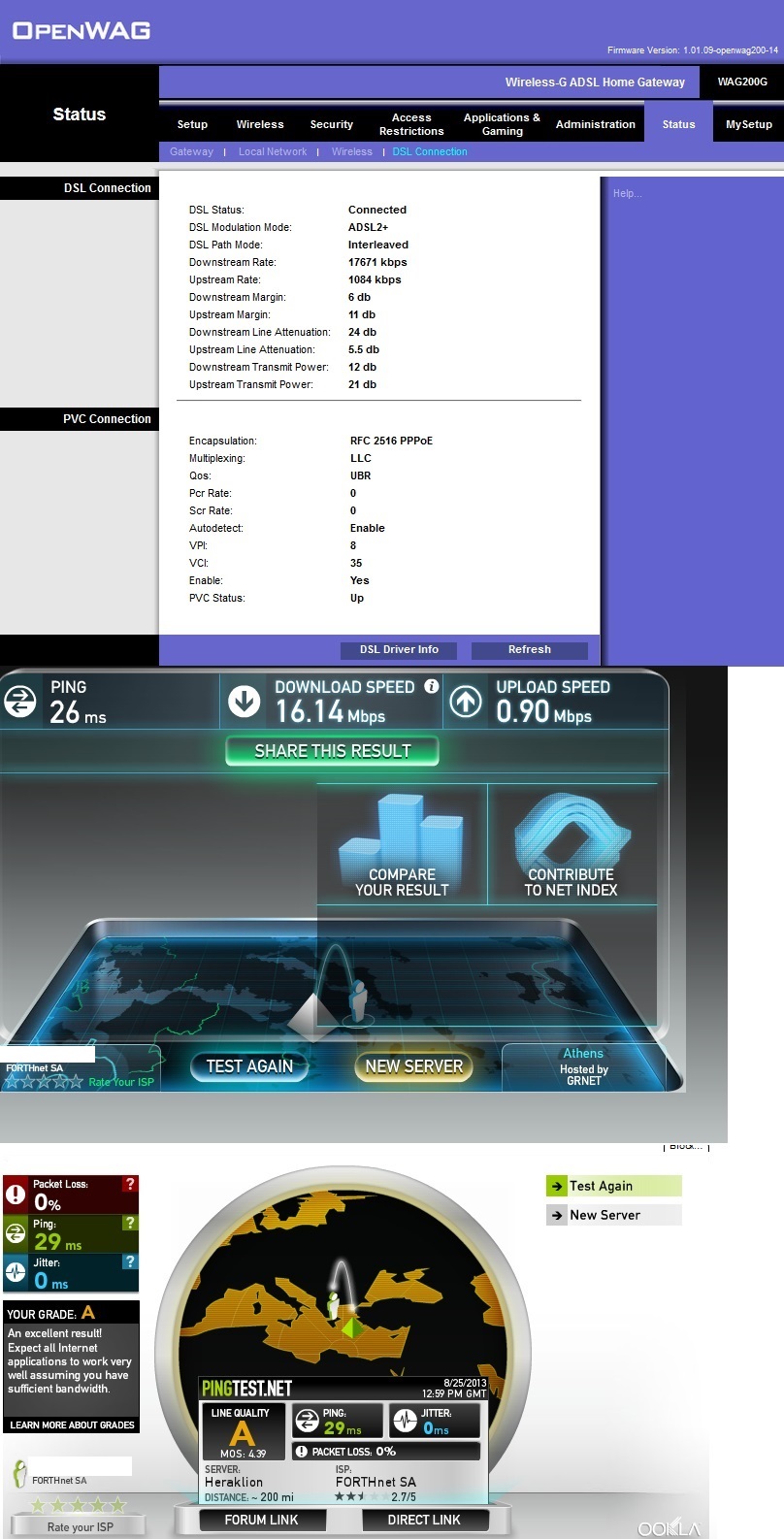
Task: Open Applications & Gaming tab
Action: pyautogui.click(x=502, y=124)
